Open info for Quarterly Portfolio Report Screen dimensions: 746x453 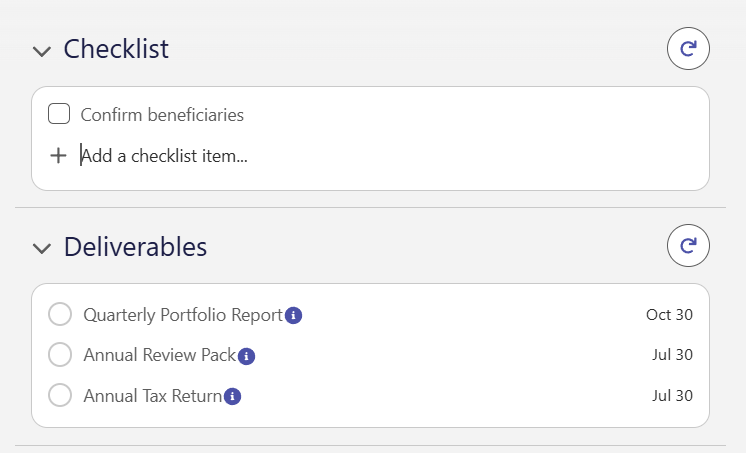coord(294,315)
